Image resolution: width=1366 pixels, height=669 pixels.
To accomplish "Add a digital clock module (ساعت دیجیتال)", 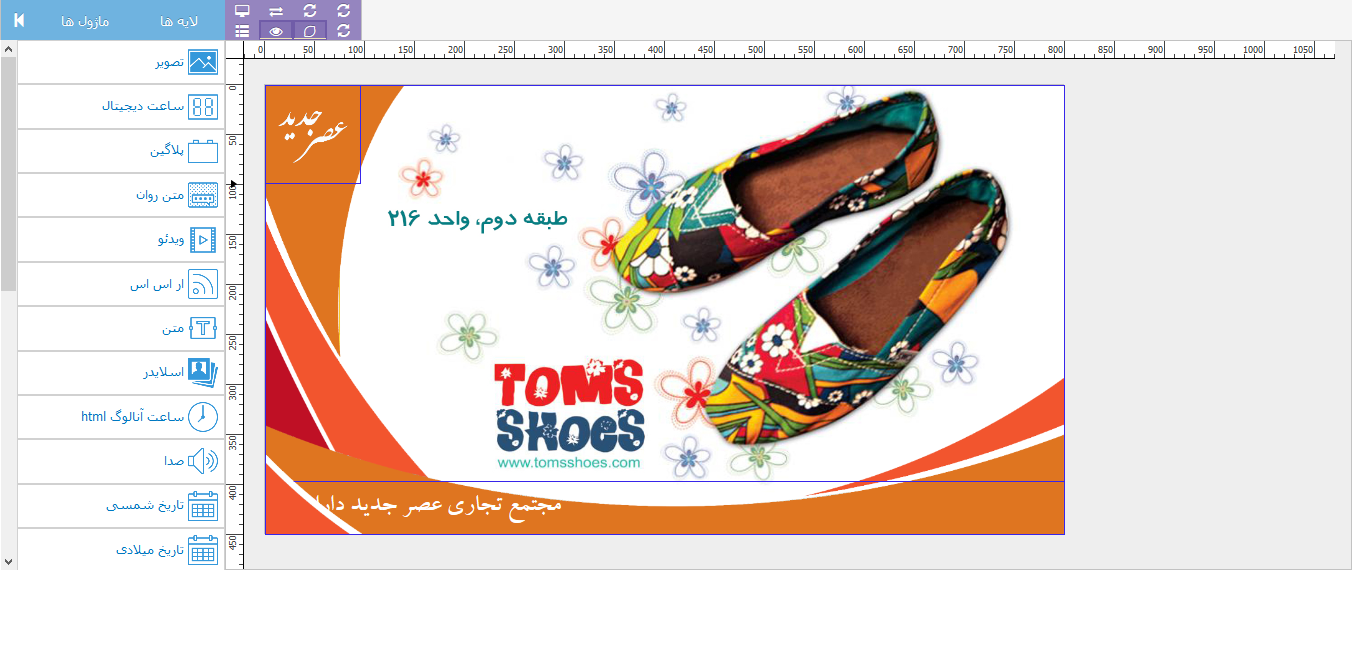I will click(121, 107).
